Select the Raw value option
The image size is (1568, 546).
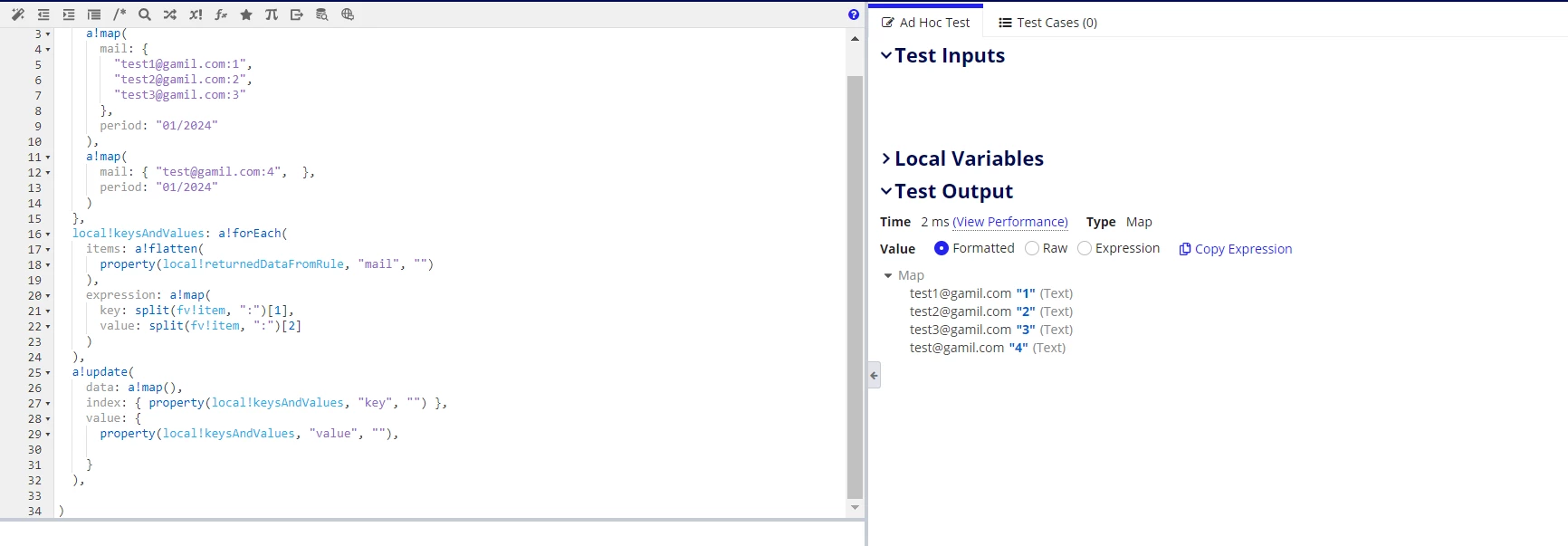(x=1032, y=248)
